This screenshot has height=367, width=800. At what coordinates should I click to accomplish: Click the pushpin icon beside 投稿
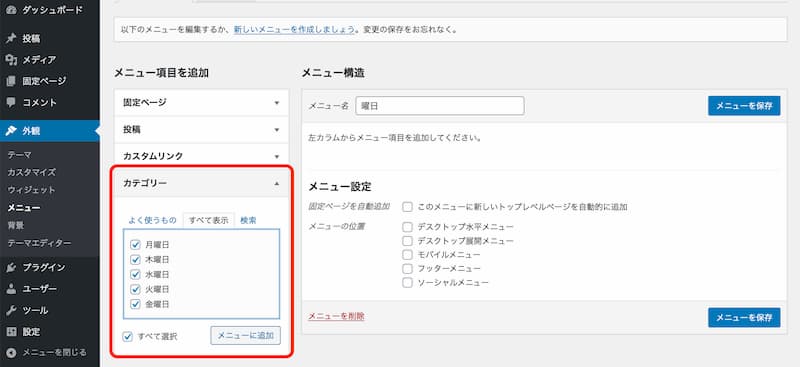[11, 38]
